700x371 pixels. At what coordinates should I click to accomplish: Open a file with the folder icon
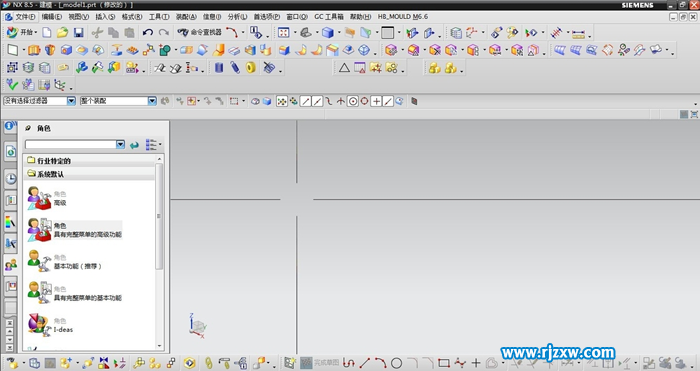pyautogui.click(x=62, y=33)
